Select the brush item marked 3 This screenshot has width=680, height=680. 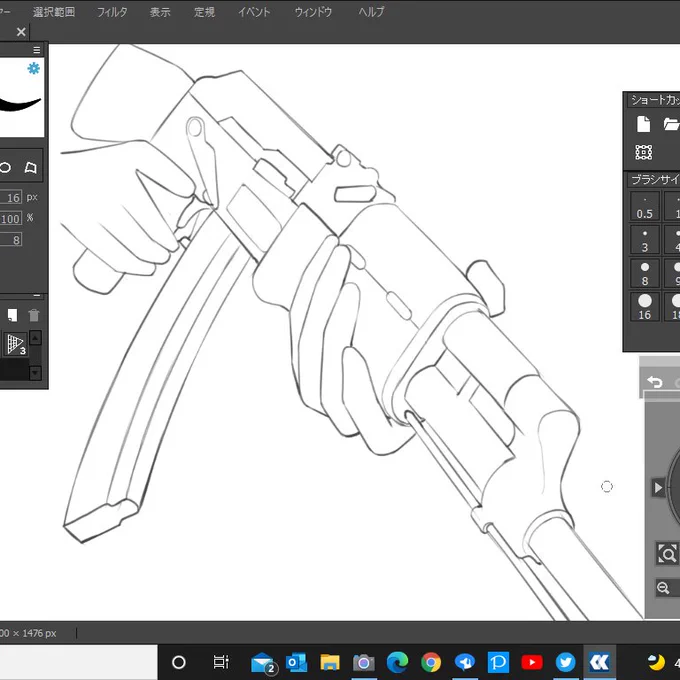click(16, 345)
